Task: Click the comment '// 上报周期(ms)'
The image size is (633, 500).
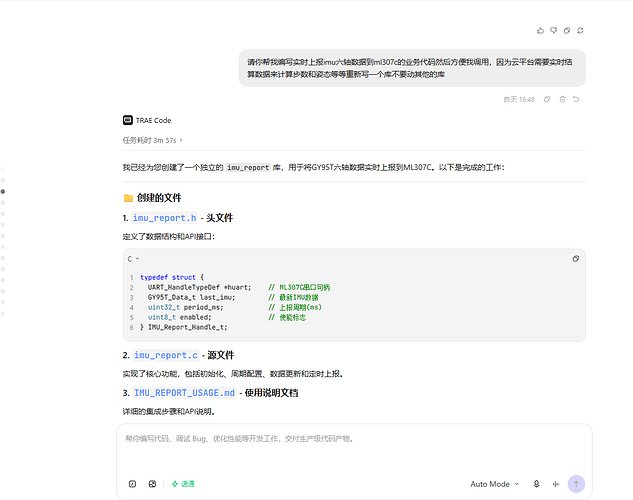Action: point(295,307)
